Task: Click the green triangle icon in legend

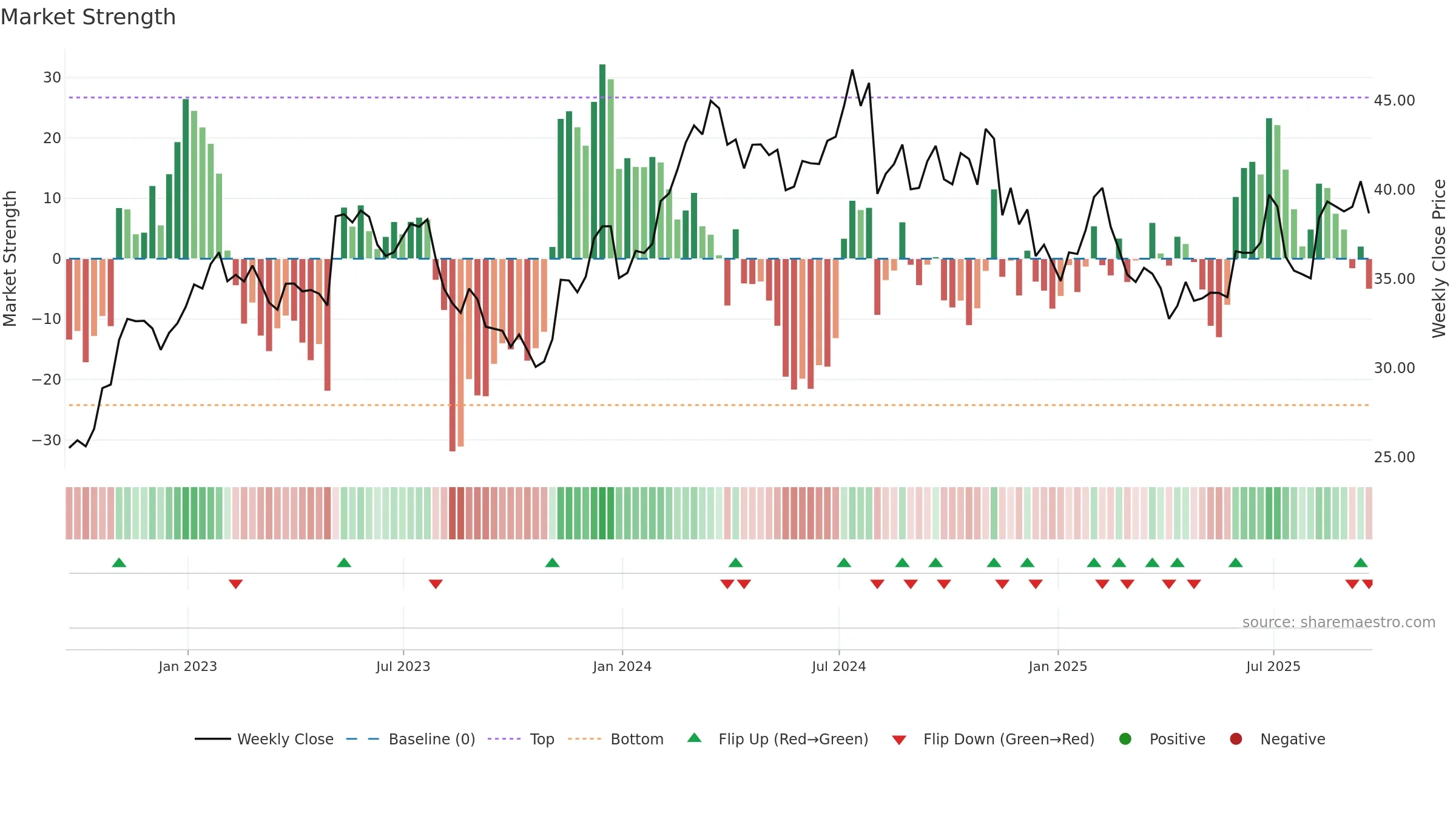Action: coord(695,738)
